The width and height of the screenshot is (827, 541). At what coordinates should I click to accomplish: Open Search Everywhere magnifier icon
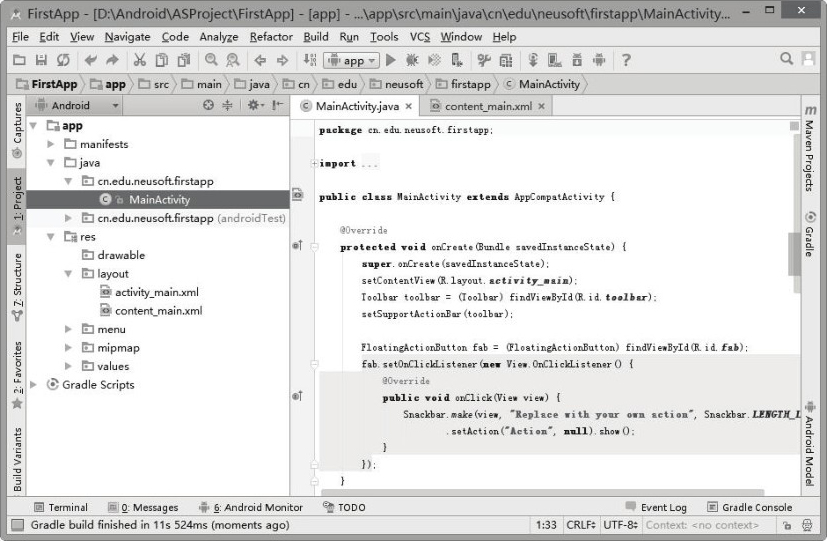click(787, 60)
